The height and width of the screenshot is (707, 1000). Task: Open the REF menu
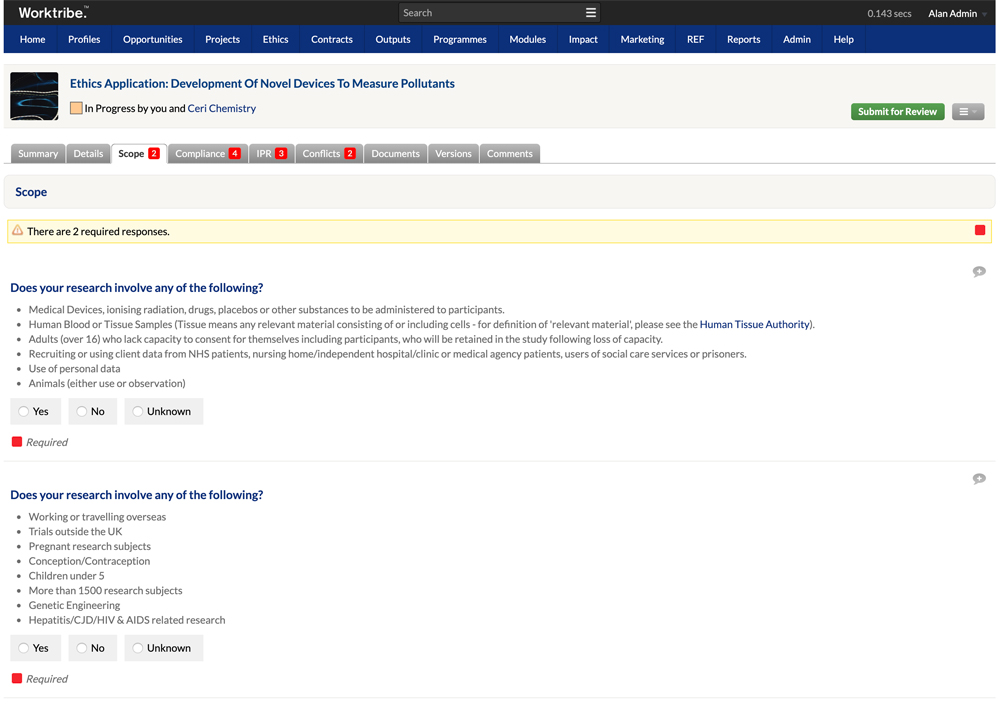[695, 40]
